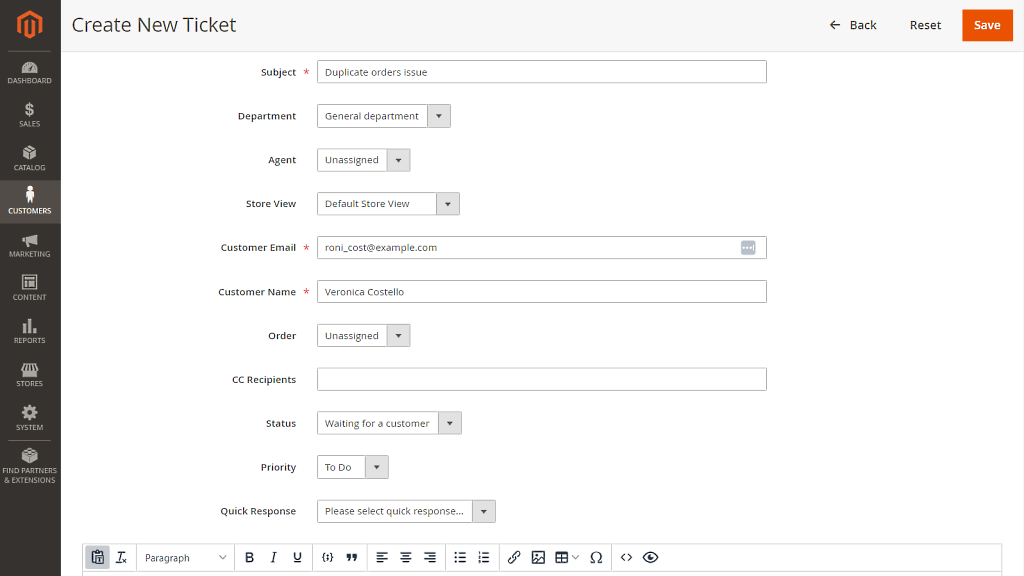Open the Status dropdown

(x=389, y=423)
